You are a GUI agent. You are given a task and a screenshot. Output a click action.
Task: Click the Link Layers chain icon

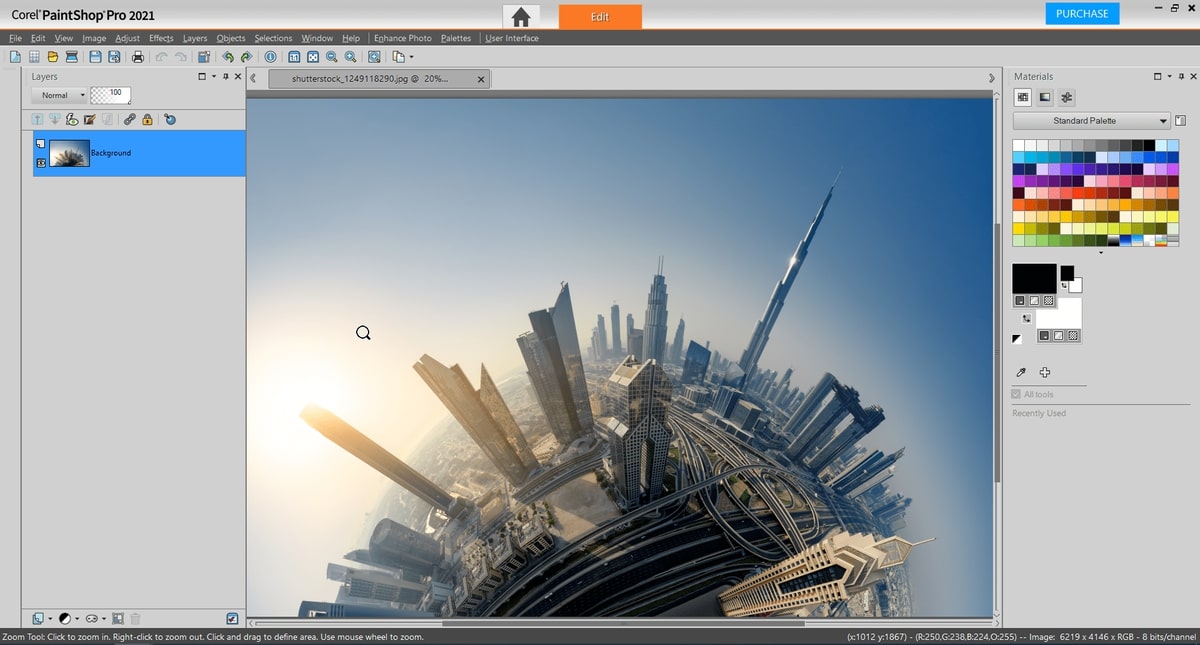pos(129,119)
